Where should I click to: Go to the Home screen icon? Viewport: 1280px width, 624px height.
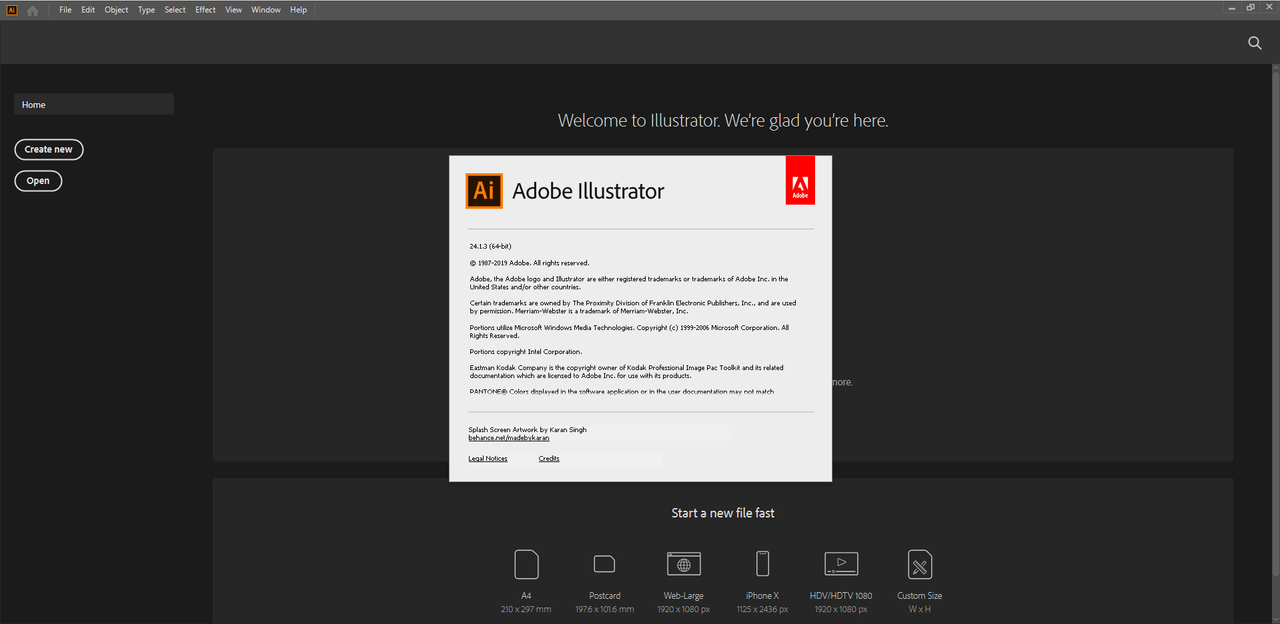pyautogui.click(x=33, y=10)
